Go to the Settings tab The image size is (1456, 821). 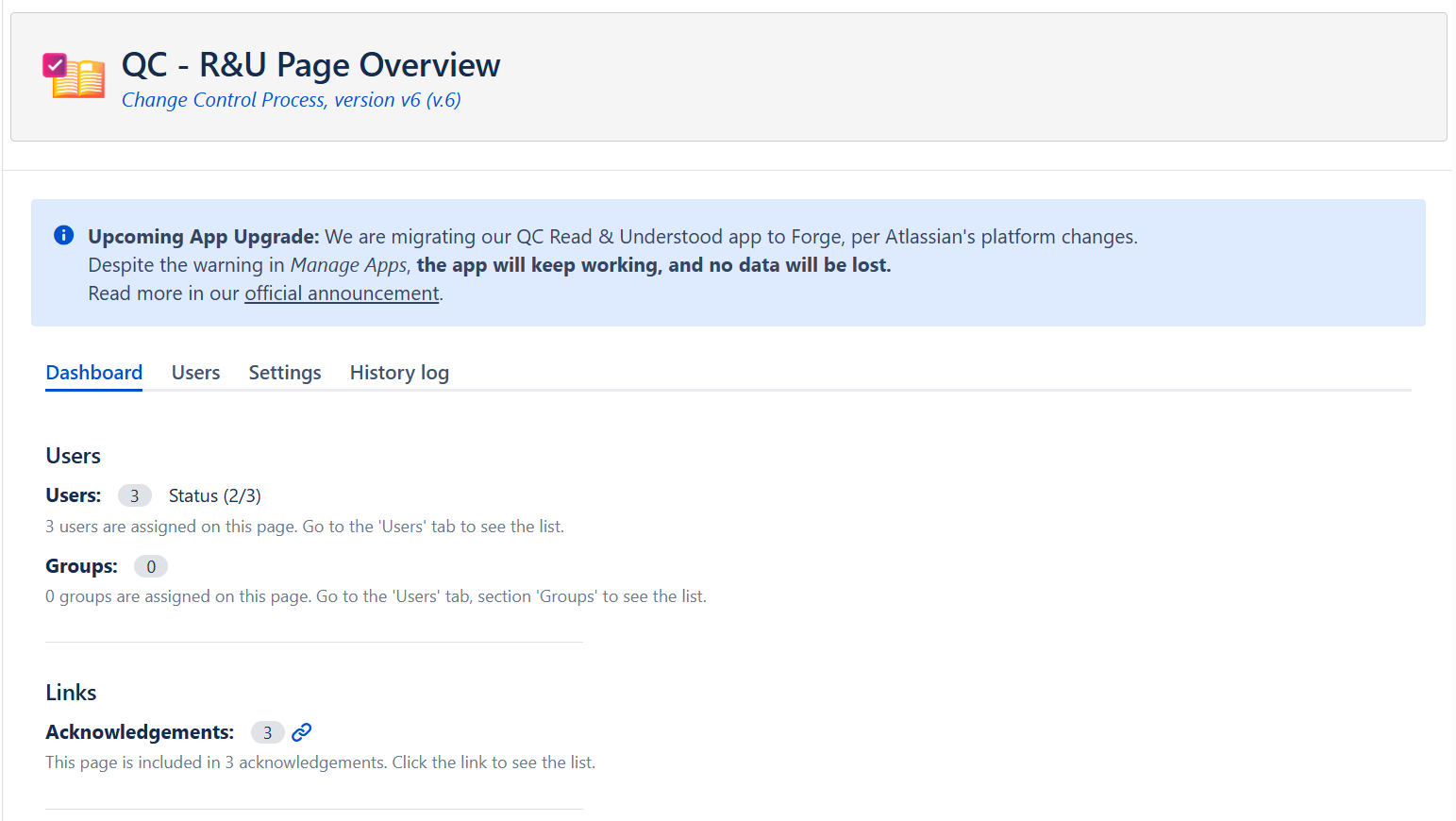[285, 373]
